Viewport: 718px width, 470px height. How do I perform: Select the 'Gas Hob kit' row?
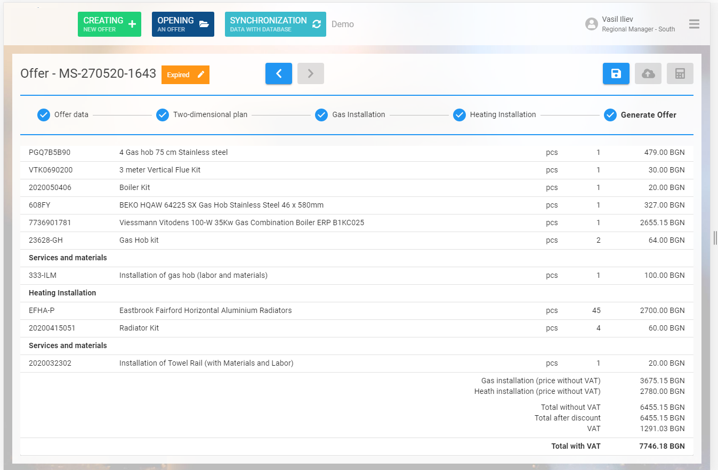pyautogui.click(x=357, y=240)
